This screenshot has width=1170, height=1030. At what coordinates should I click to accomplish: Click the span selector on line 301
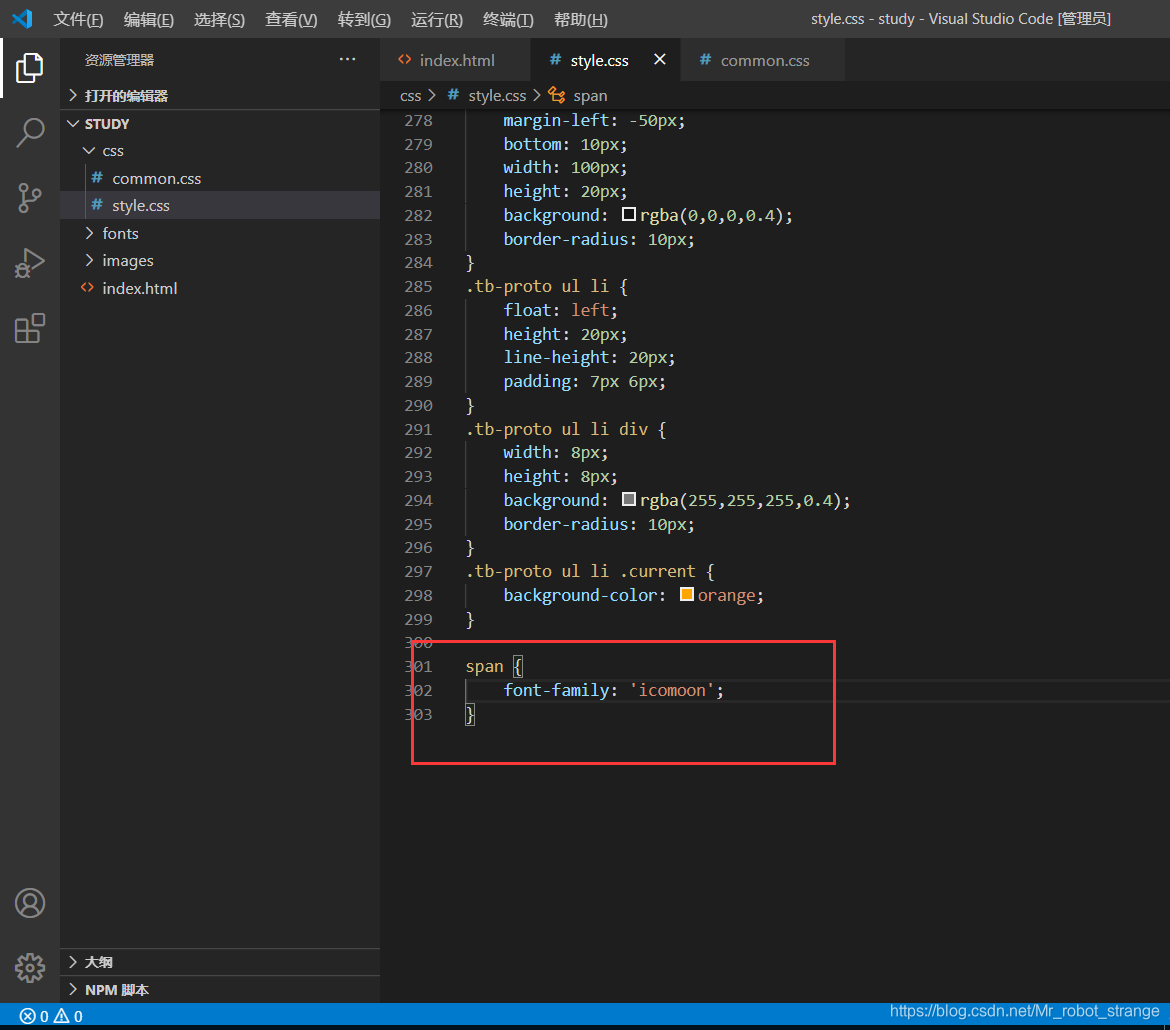point(484,667)
